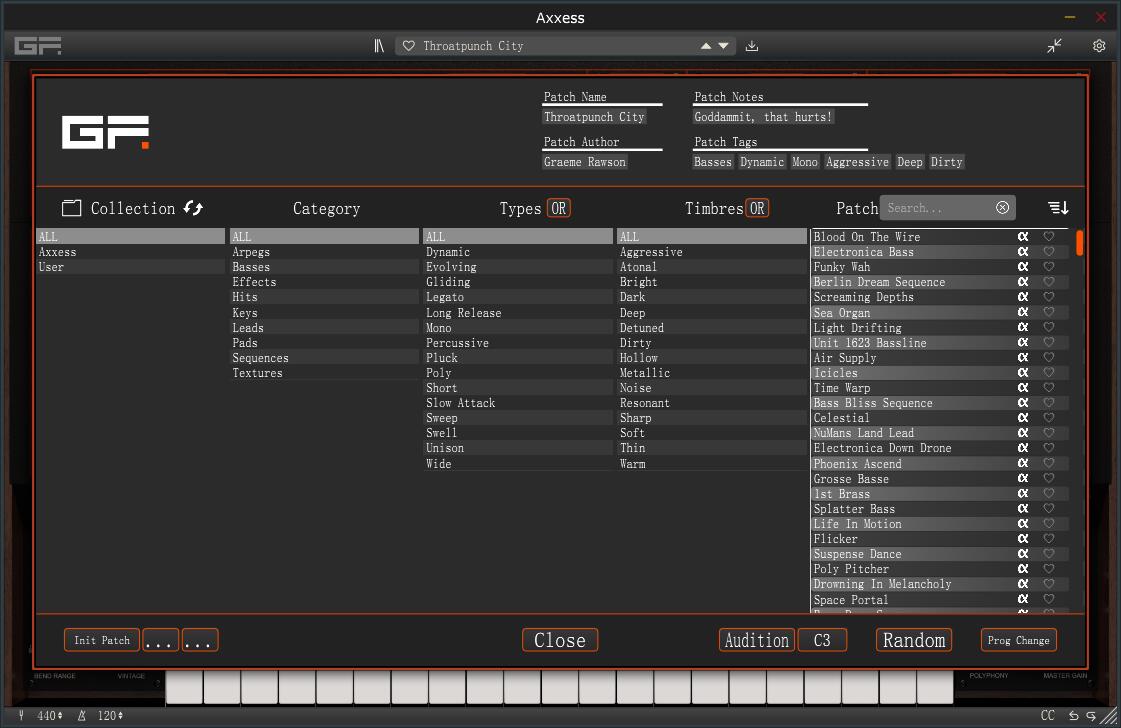Close the patch browser

(560, 640)
